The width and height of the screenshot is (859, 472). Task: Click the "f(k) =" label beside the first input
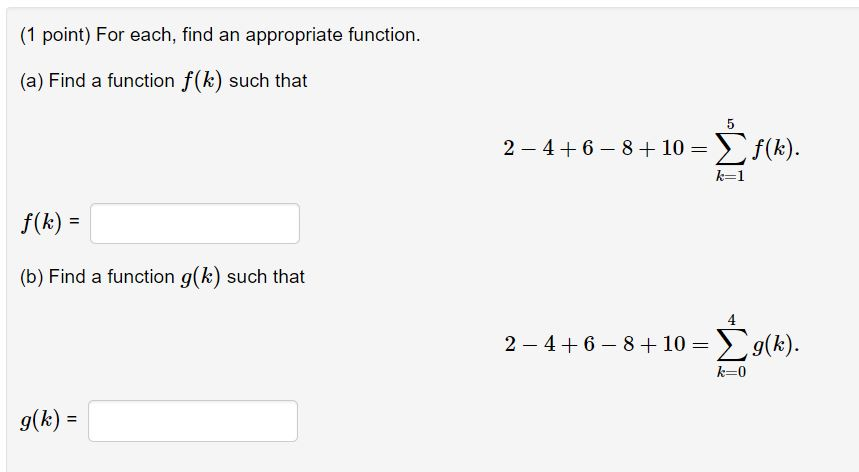coord(50,222)
